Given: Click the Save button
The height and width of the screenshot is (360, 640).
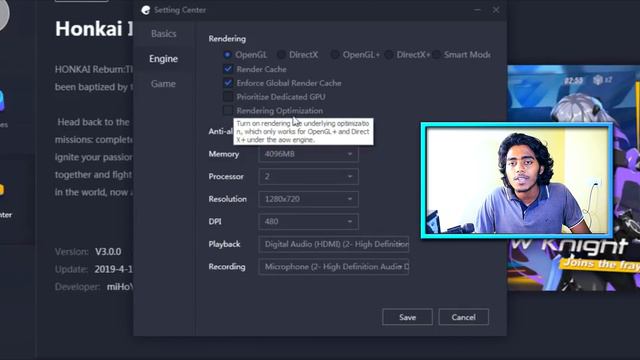Looking at the screenshot, I should pyautogui.click(x=407, y=317).
